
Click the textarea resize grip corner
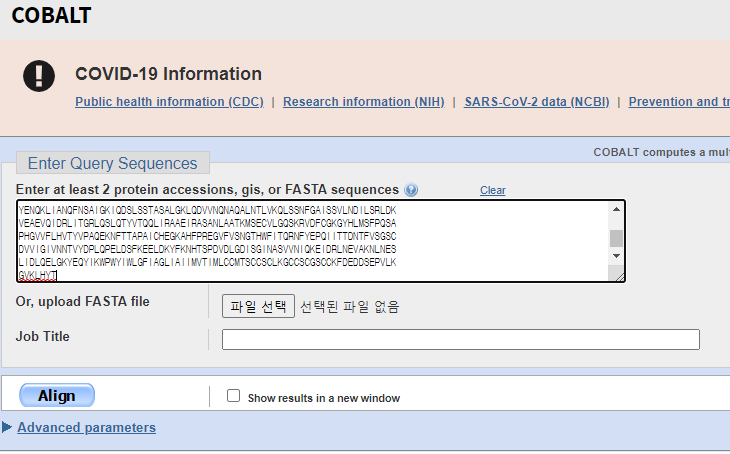coord(619,277)
